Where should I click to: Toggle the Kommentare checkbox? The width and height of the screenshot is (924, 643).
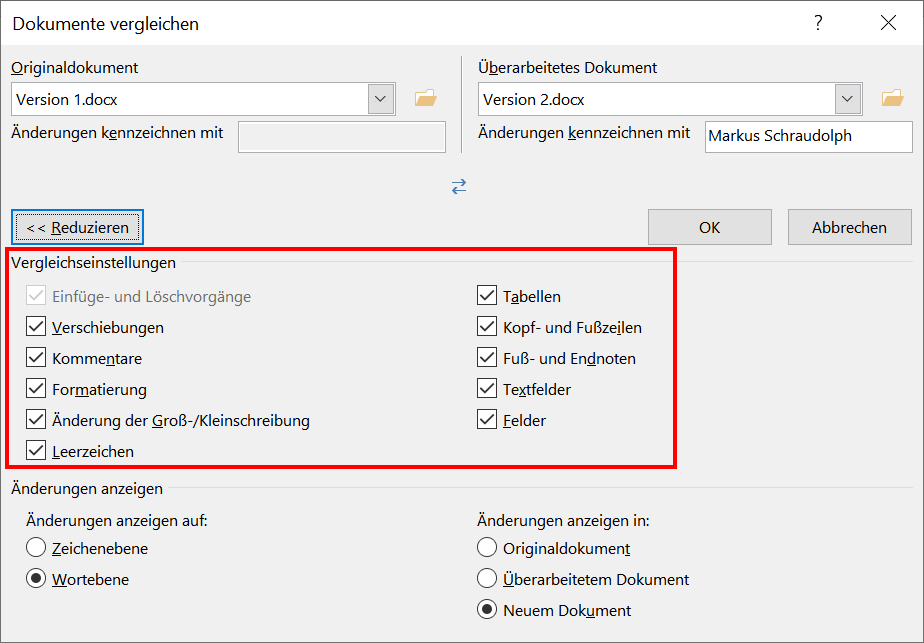tap(36, 357)
